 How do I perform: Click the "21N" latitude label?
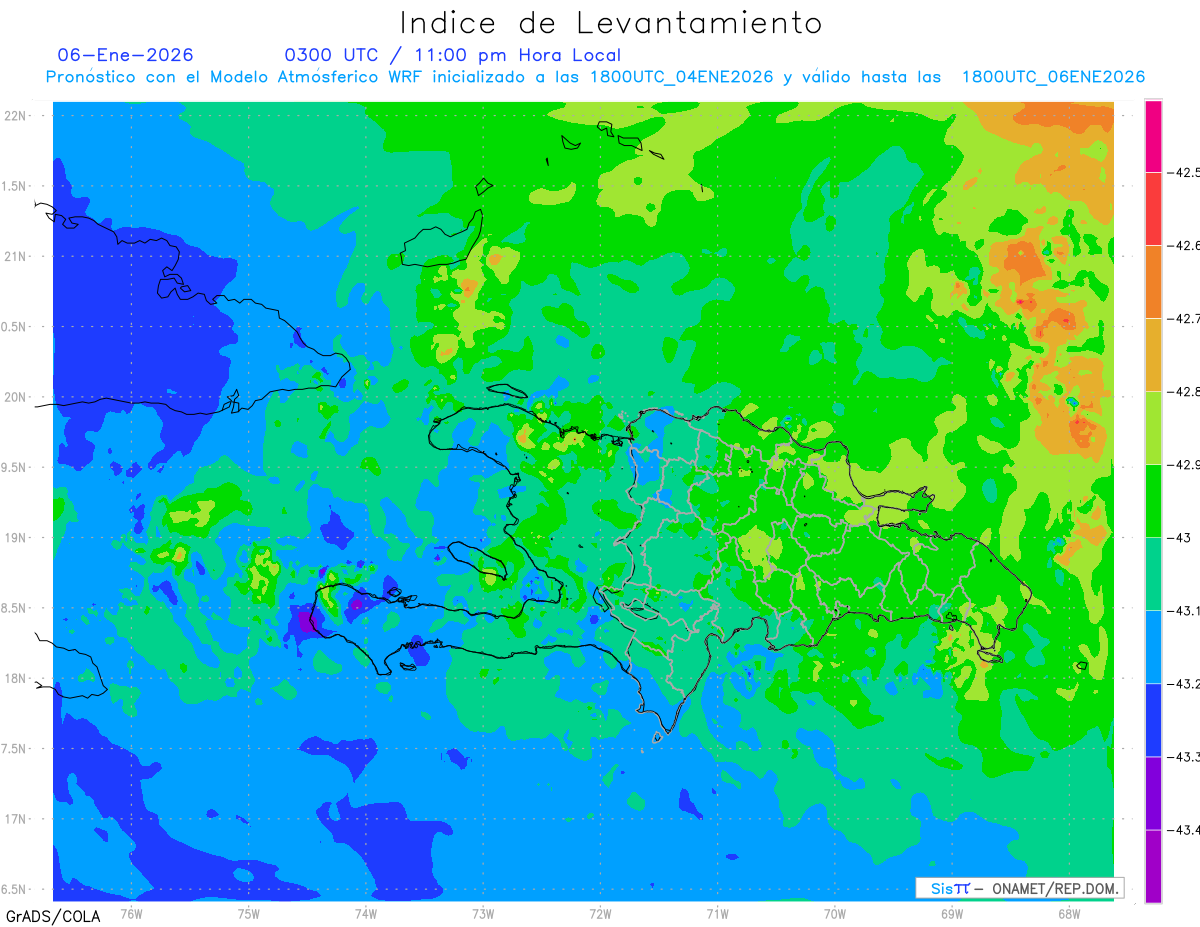[14, 256]
